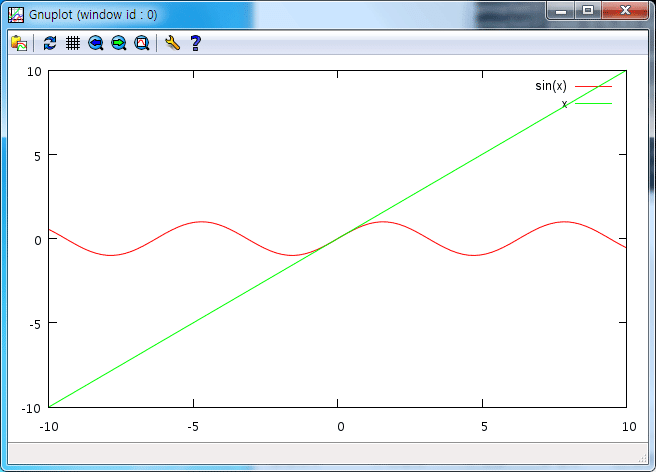
Task: Click the x-axis label -5
Action: click(193, 427)
